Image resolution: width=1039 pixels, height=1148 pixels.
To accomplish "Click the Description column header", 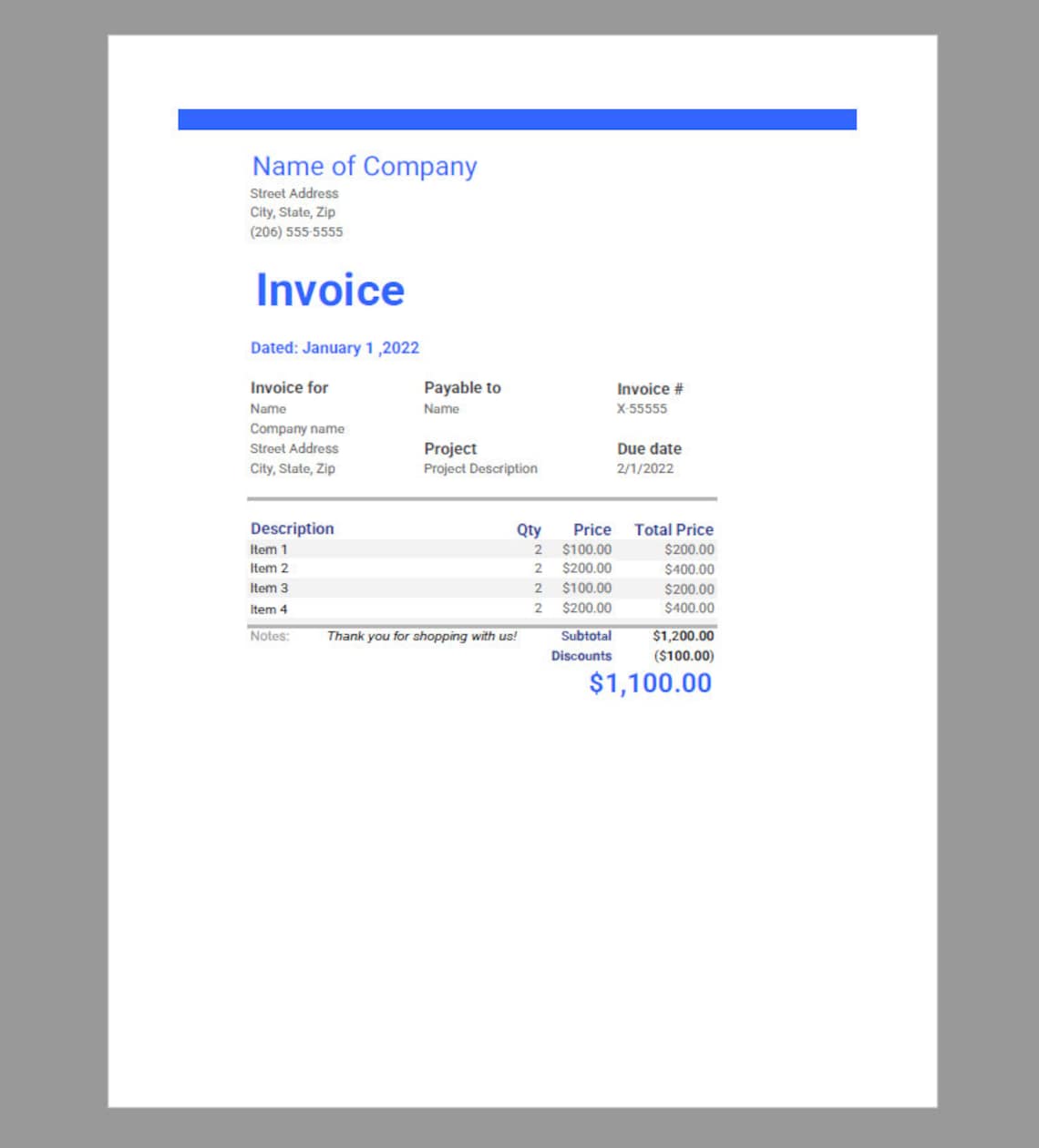I will [x=292, y=528].
